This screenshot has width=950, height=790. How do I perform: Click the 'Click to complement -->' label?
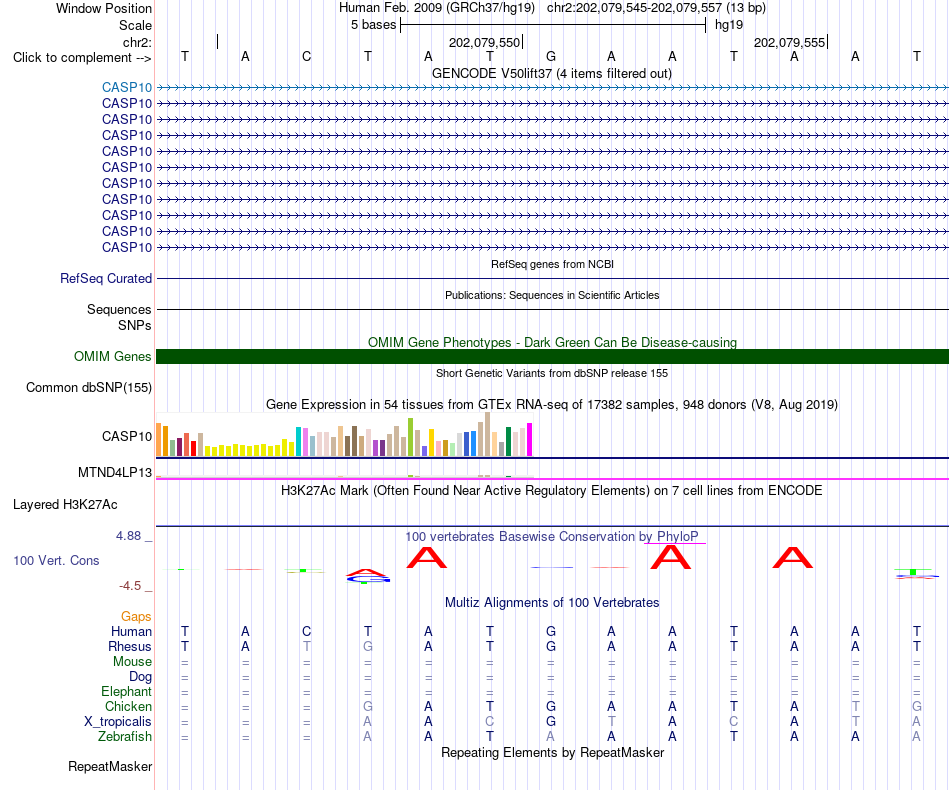click(82, 58)
